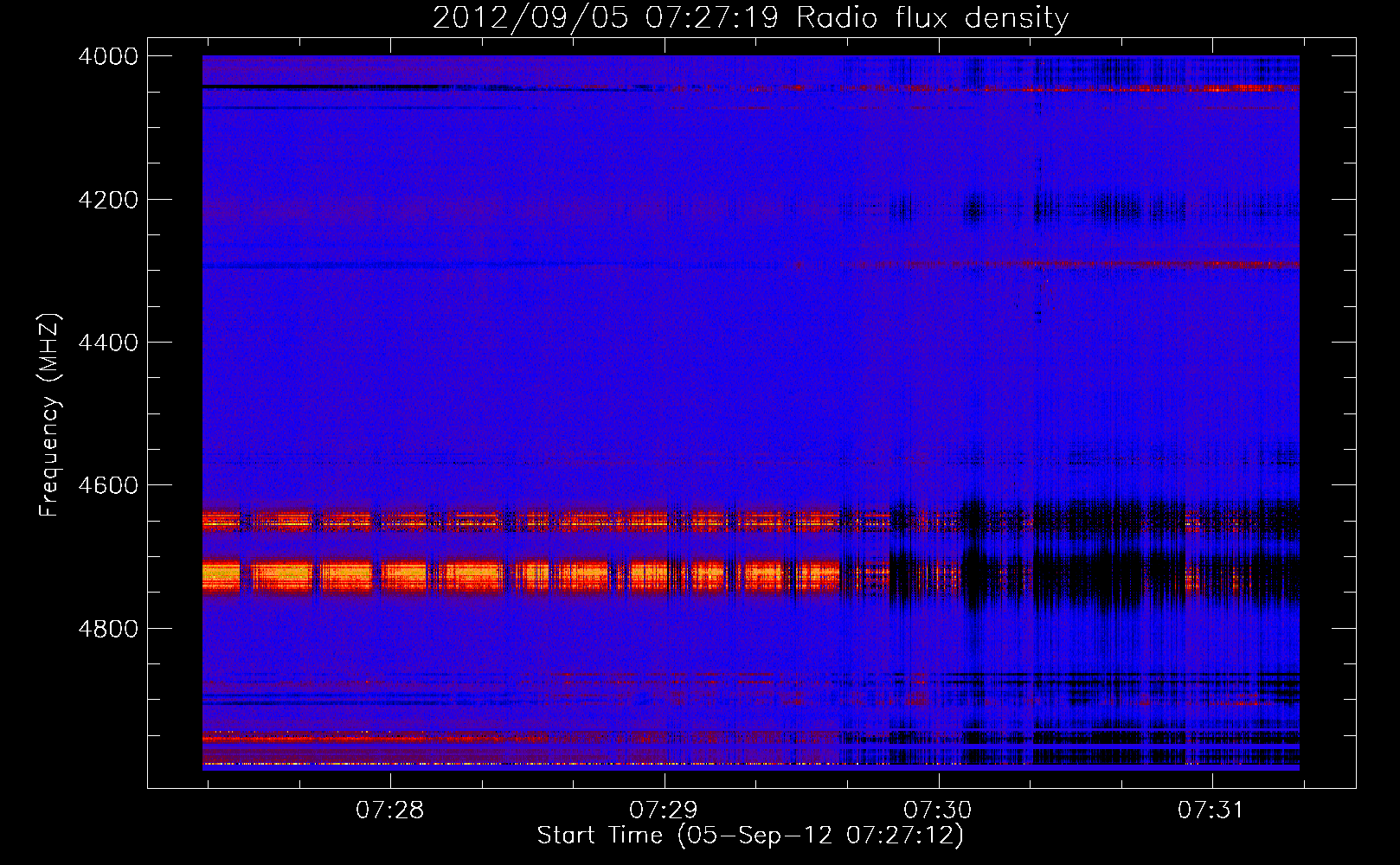Select the 4600 frequency tick label
Viewport: 1400px width, 865px height.
108,485
